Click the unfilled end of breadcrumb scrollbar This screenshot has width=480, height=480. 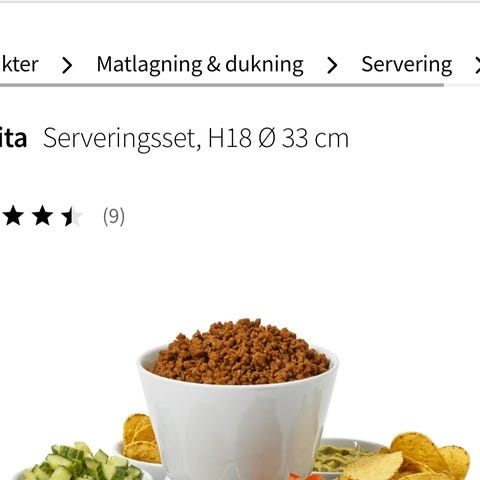[462, 85]
